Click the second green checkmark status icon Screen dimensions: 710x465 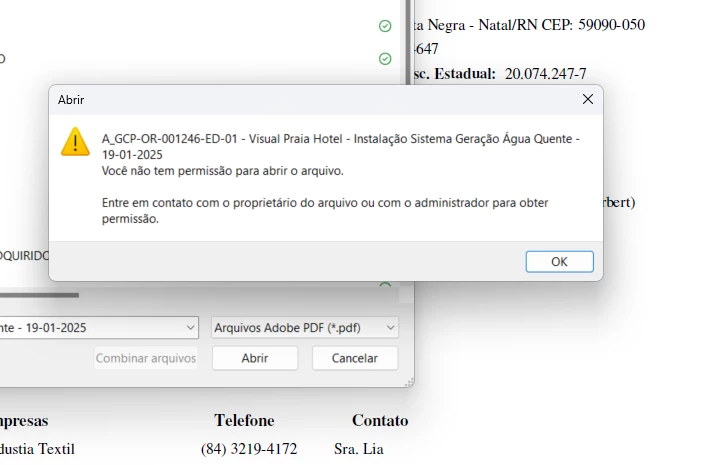[385, 59]
